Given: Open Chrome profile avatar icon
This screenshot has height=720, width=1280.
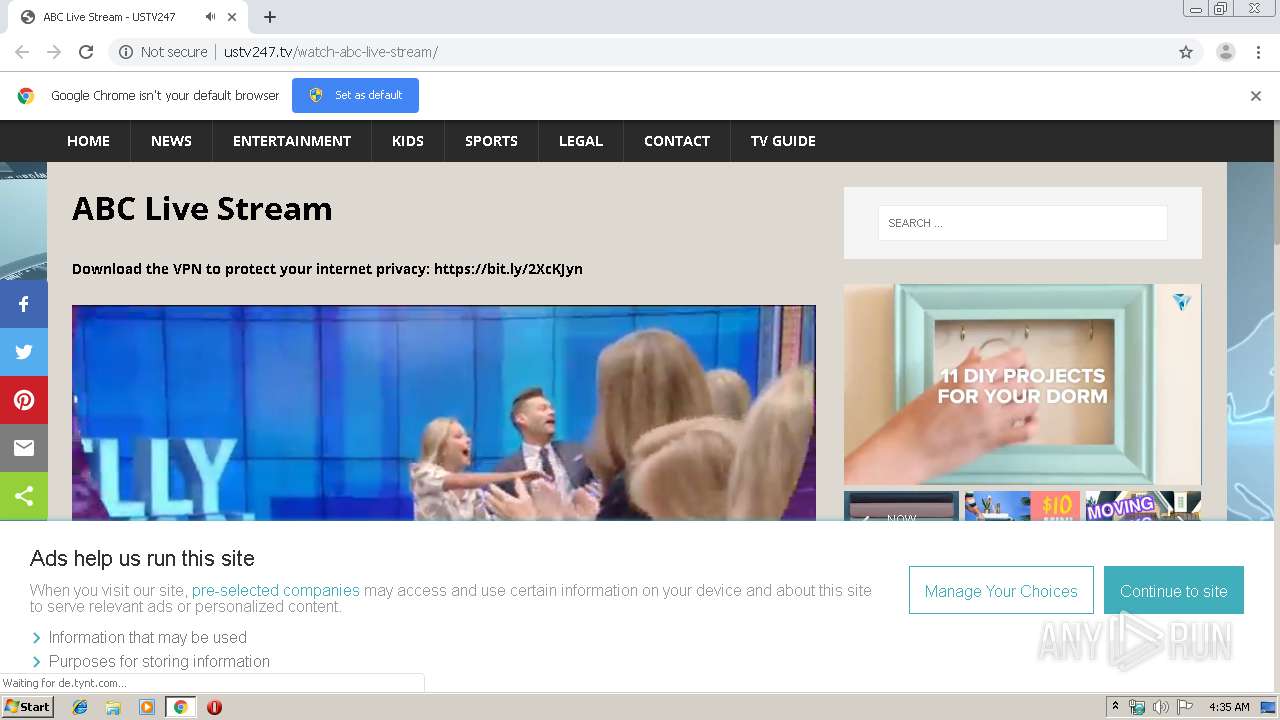Looking at the screenshot, I should [x=1225, y=52].
